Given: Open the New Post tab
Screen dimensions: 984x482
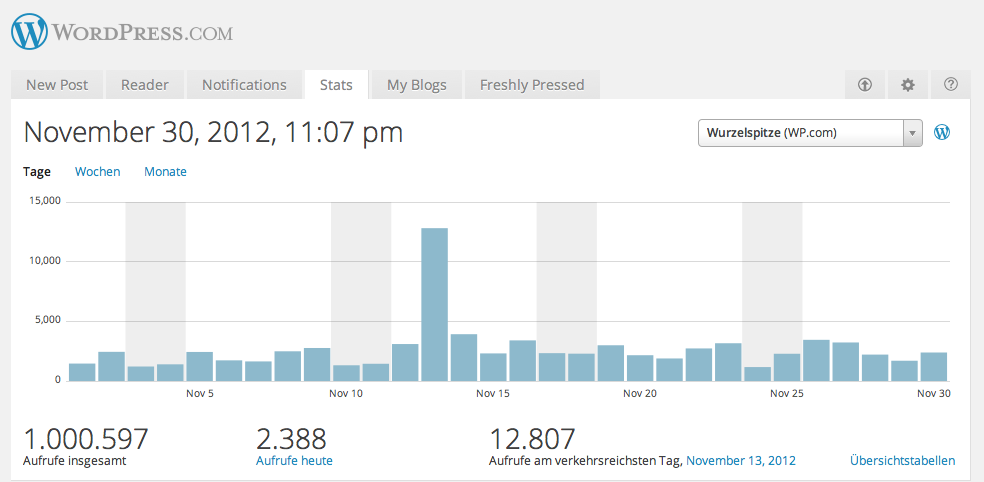Looking at the screenshot, I should click(x=56, y=85).
